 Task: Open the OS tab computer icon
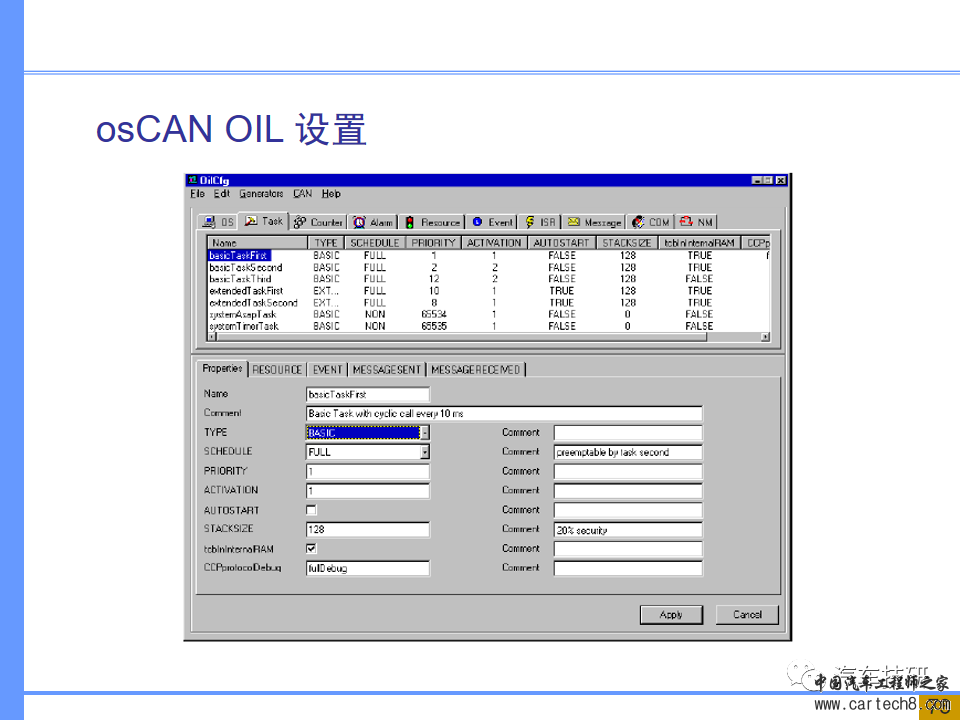click(x=209, y=222)
